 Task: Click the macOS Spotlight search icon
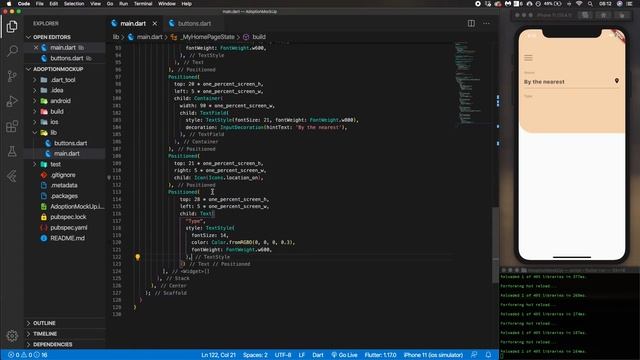click(590, 4)
